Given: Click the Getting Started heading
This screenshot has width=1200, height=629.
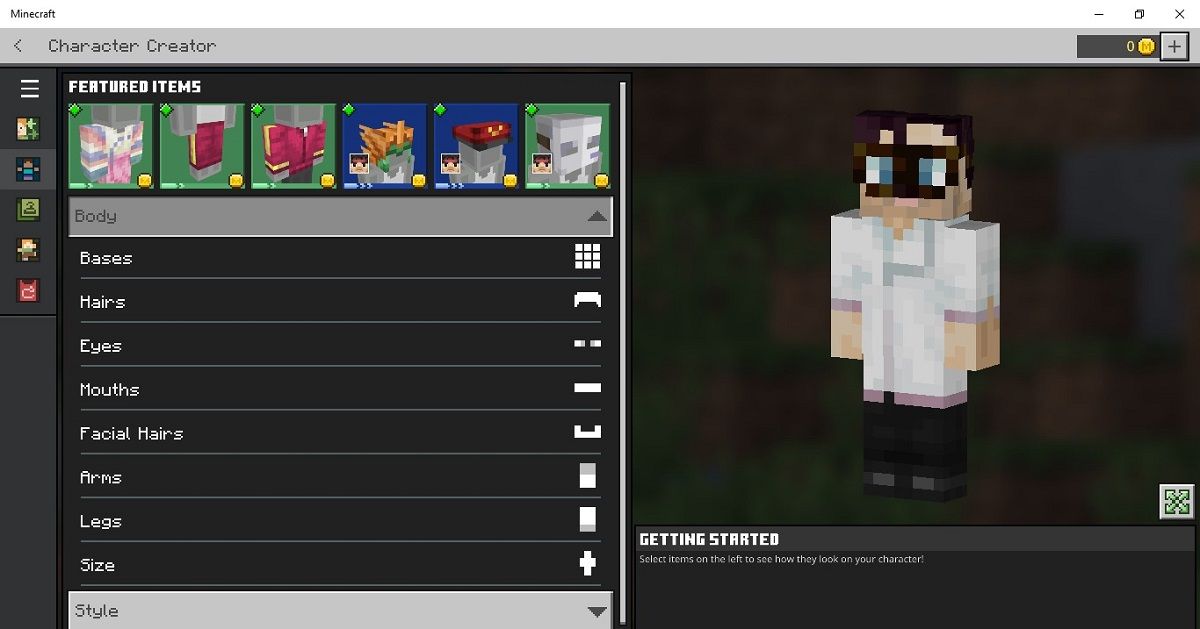Looking at the screenshot, I should tap(709, 539).
